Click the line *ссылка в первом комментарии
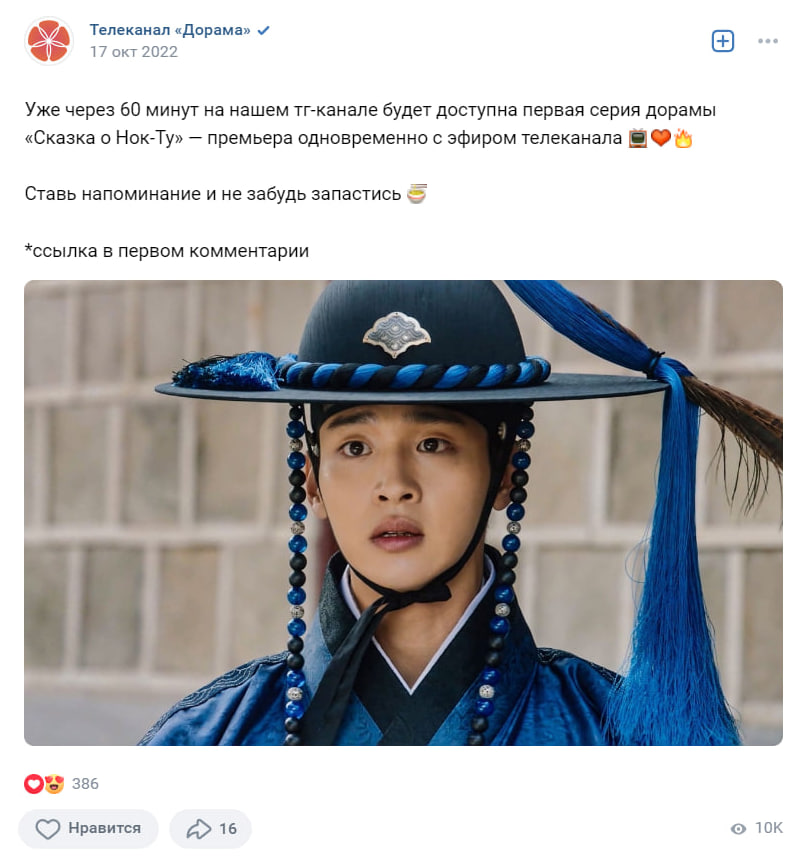This screenshot has width=807, height=856. click(x=167, y=251)
